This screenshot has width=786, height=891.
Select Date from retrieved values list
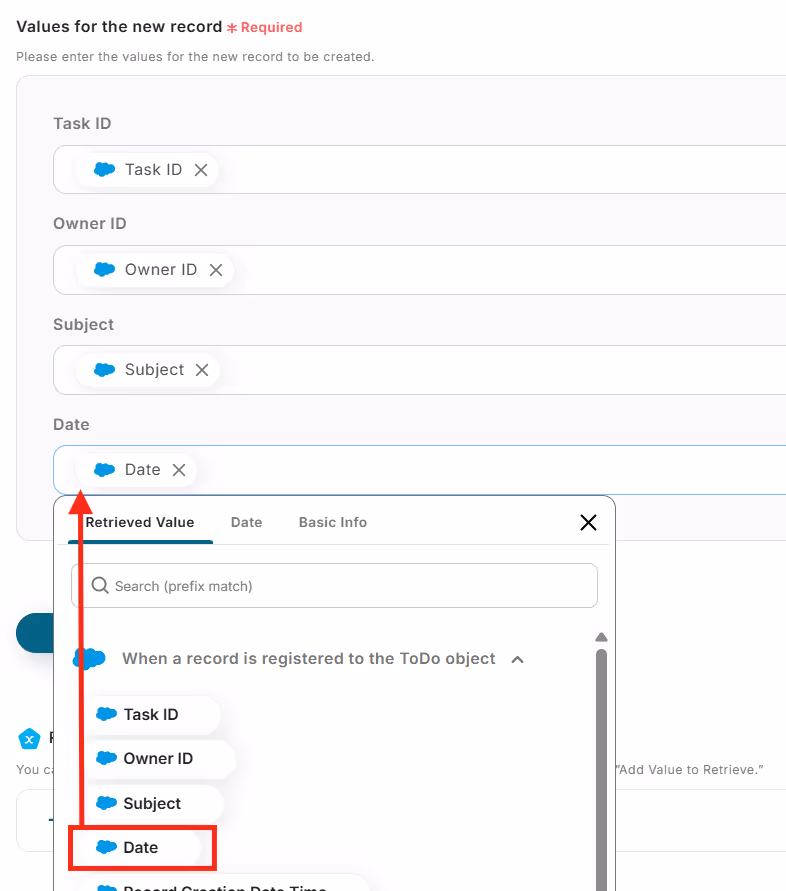point(142,847)
